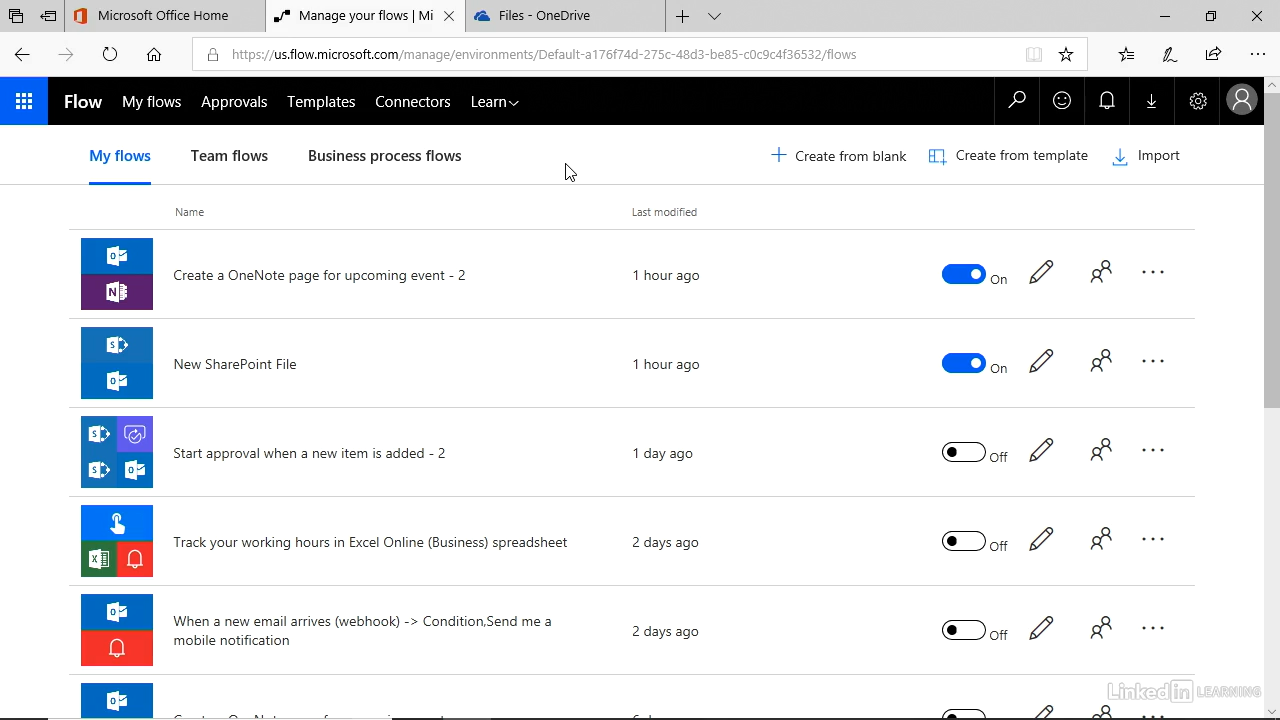Open the notifications bell icon
This screenshot has width=1280, height=720.
pos(1107,101)
